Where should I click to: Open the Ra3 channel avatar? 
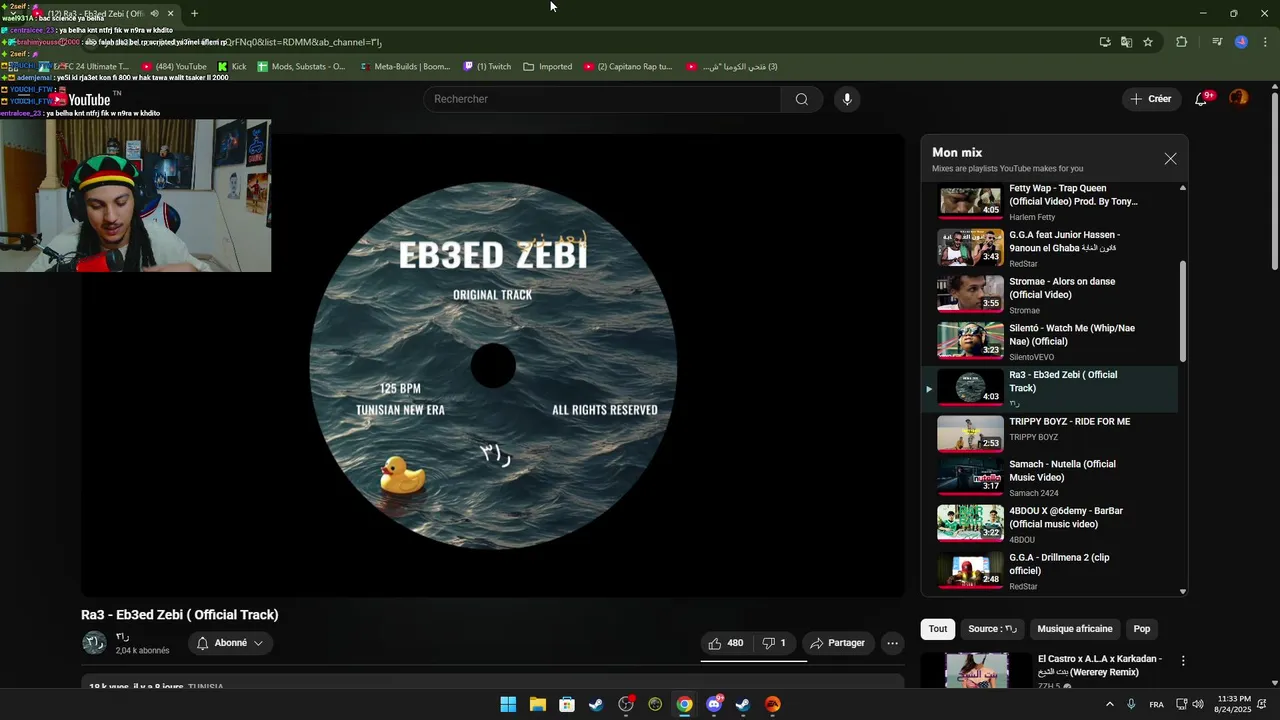coord(94,643)
